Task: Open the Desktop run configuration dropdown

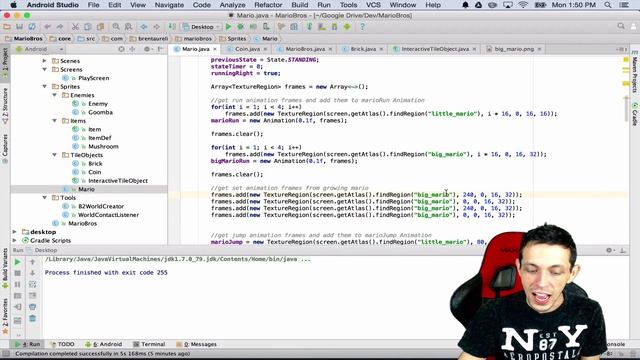Action: [202, 27]
